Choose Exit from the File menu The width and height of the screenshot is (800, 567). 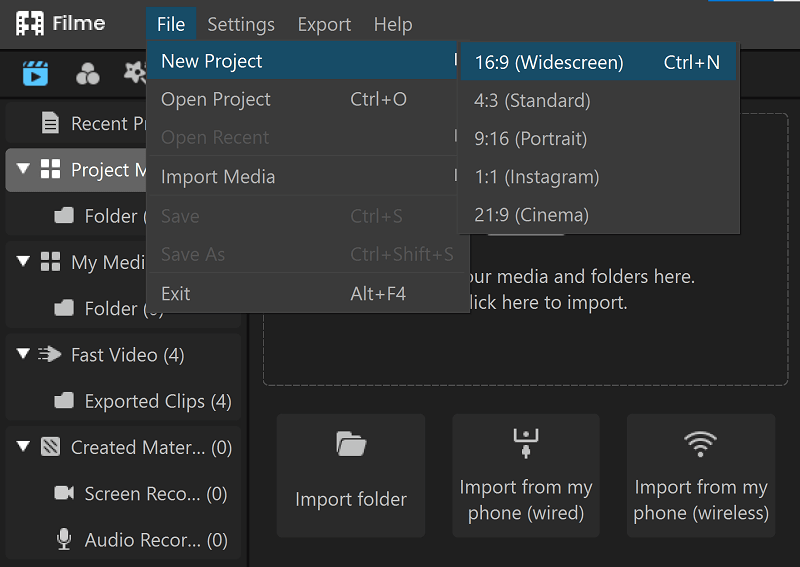coord(308,293)
